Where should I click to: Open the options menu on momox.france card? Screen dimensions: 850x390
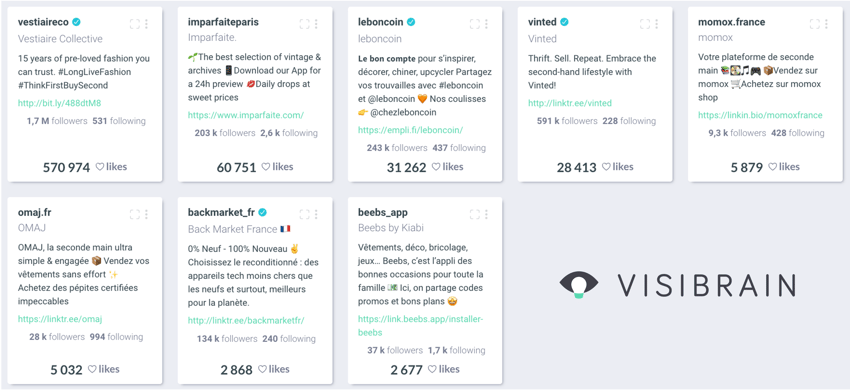827,24
